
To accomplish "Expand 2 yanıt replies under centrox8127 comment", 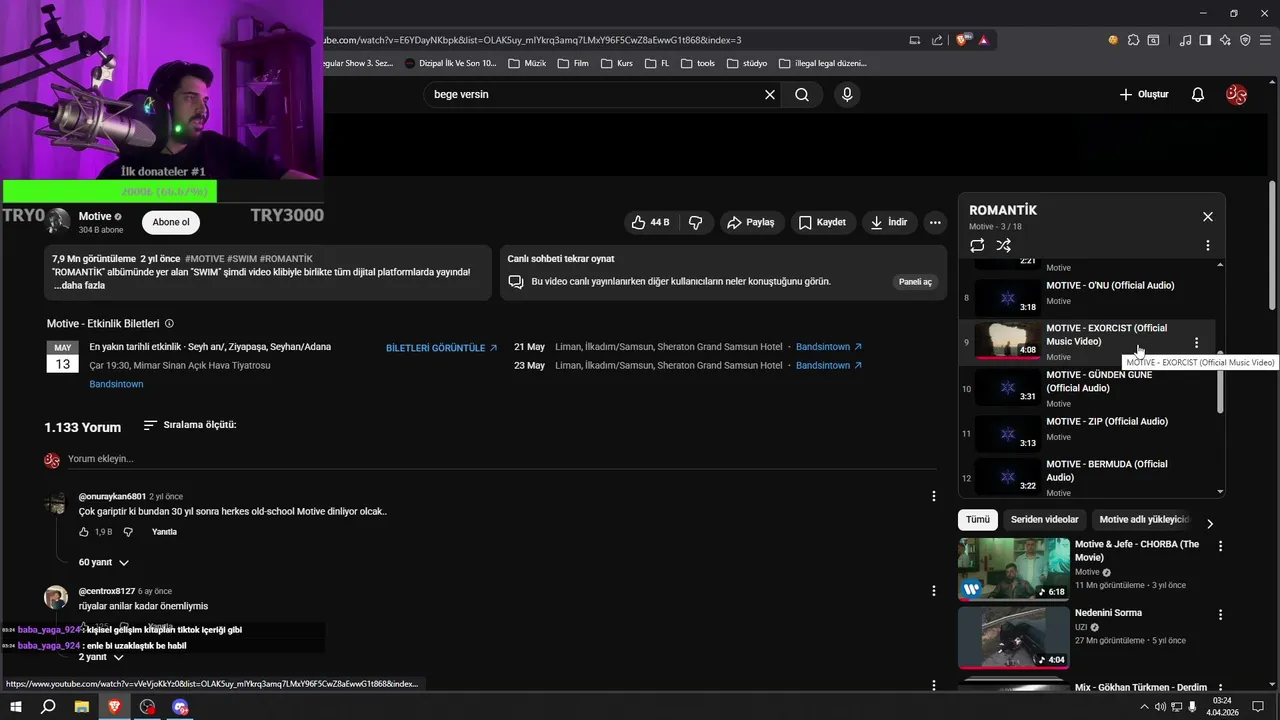I will 101,657.
